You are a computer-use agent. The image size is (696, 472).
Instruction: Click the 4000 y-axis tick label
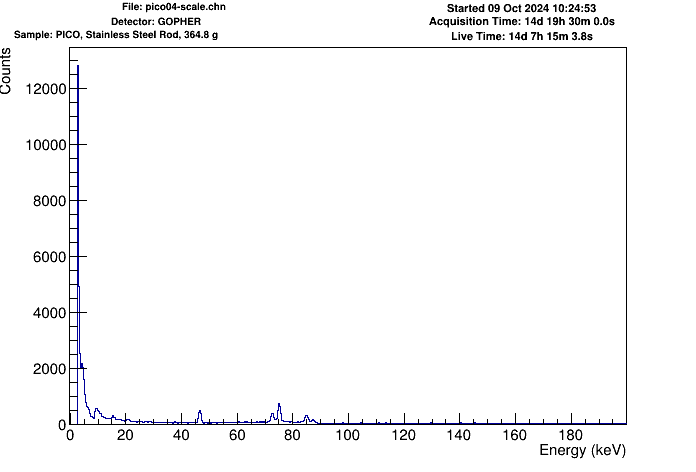49,313
